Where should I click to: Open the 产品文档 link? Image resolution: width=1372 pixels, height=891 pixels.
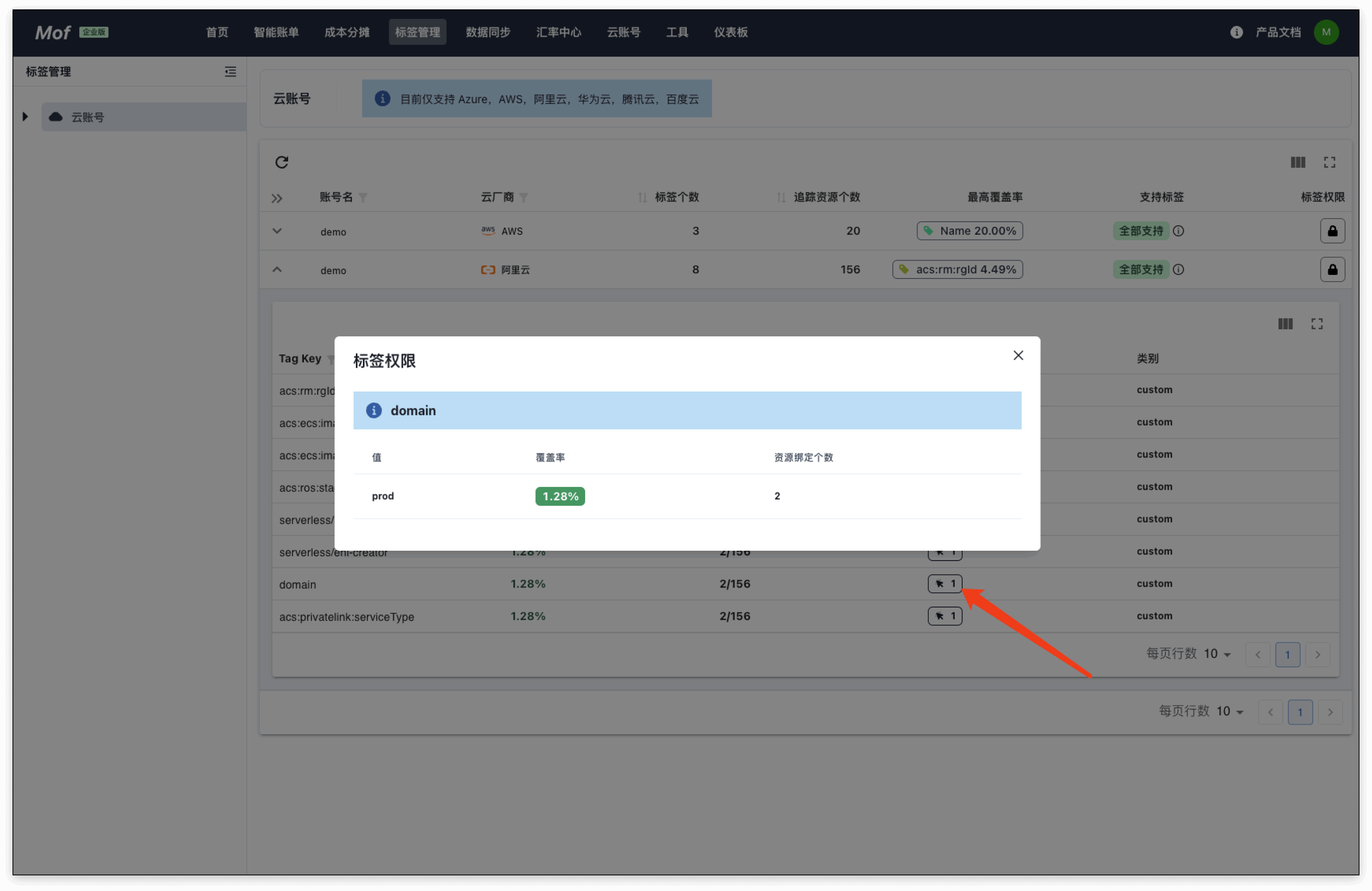coord(1278,32)
